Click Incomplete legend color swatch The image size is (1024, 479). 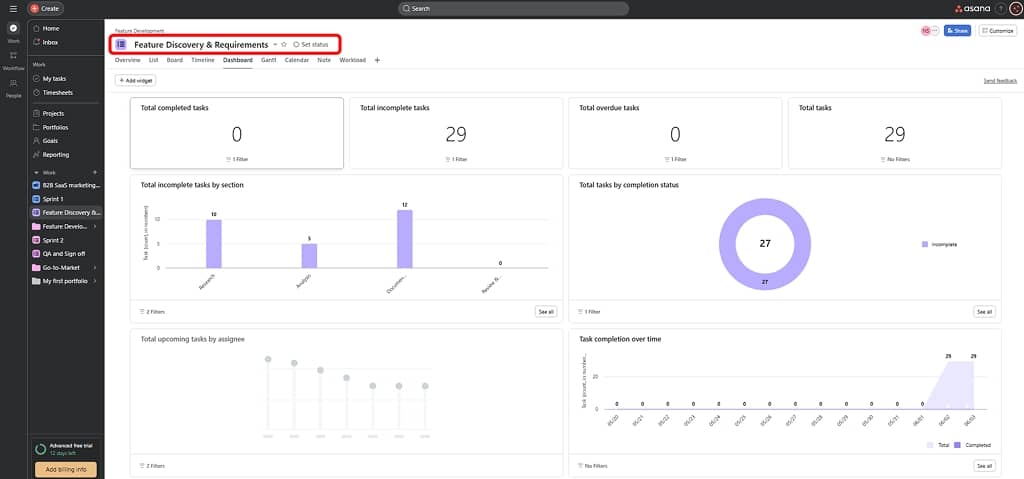pyautogui.click(x=925, y=244)
